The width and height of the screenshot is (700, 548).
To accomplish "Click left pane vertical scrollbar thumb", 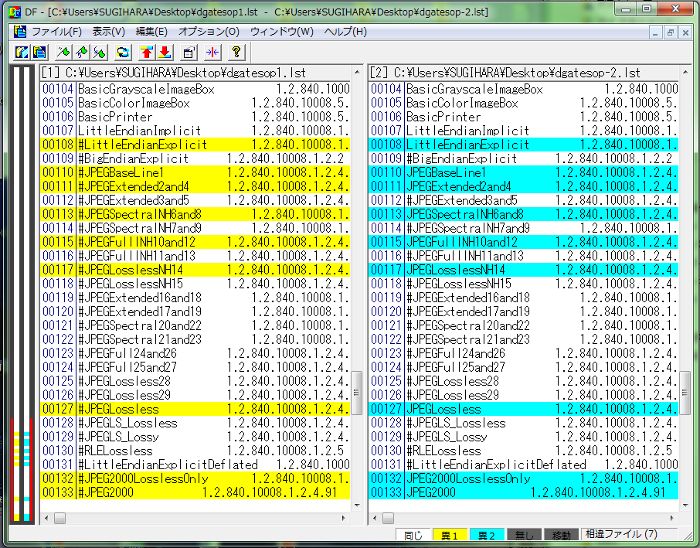I will 357,393.
